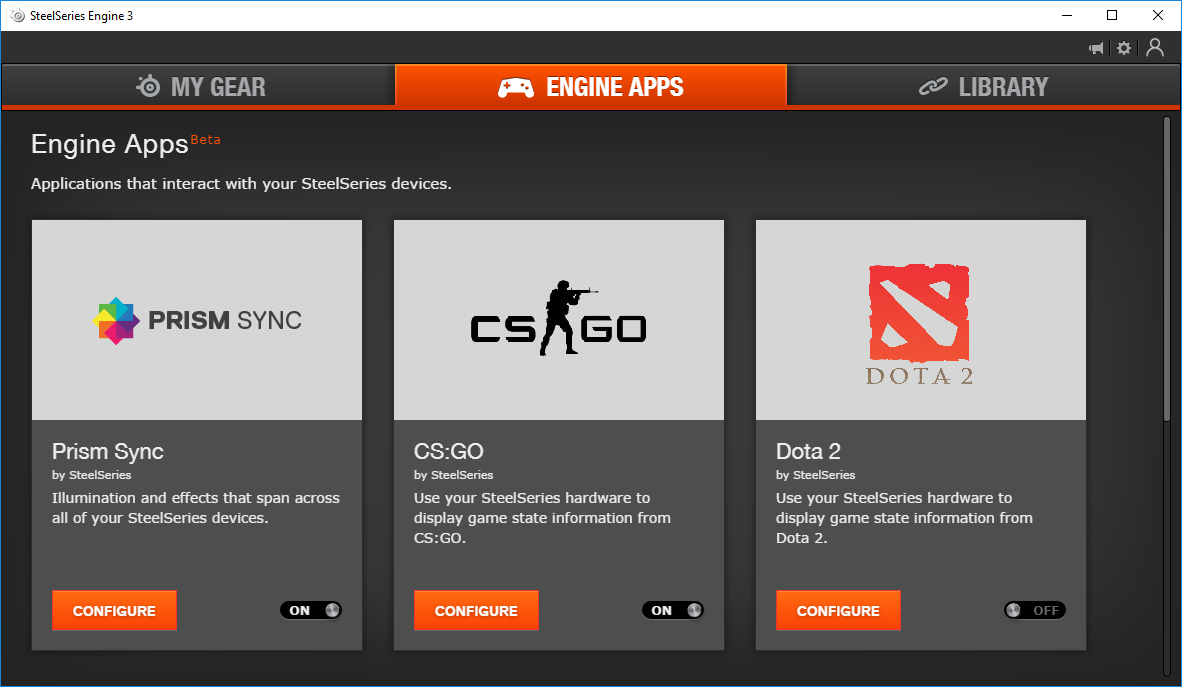Disable the CS:GO app switch
The image size is (1182, 687).
click(x=673, y=610)
